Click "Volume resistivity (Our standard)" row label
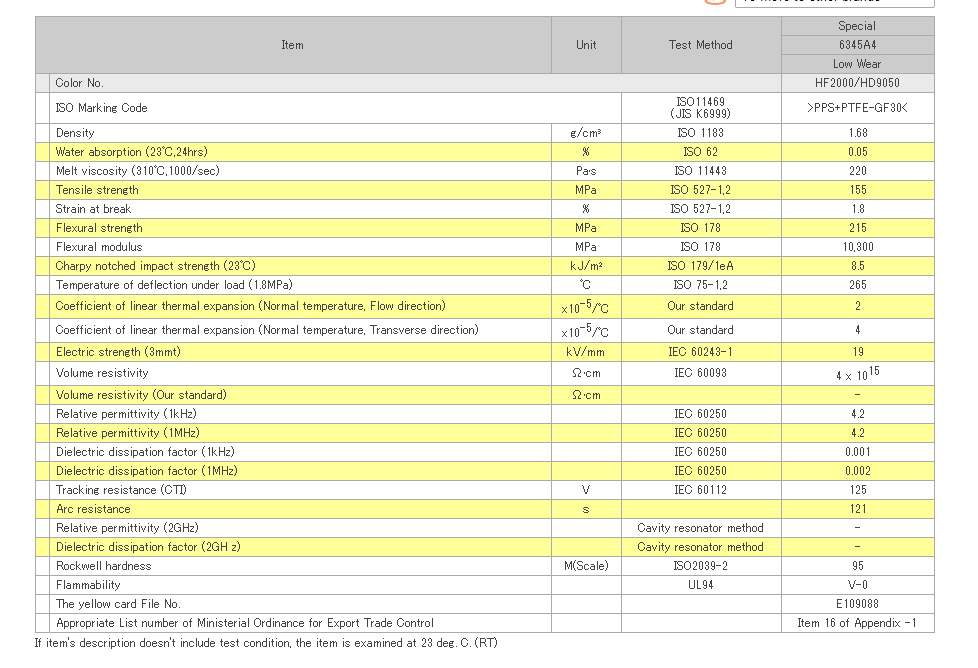 (x=141, y=395)
